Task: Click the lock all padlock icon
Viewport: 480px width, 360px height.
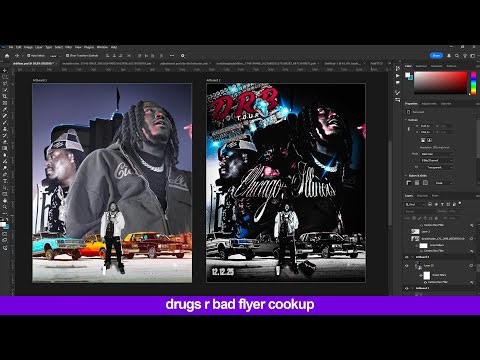Action: tap(436, 218)
